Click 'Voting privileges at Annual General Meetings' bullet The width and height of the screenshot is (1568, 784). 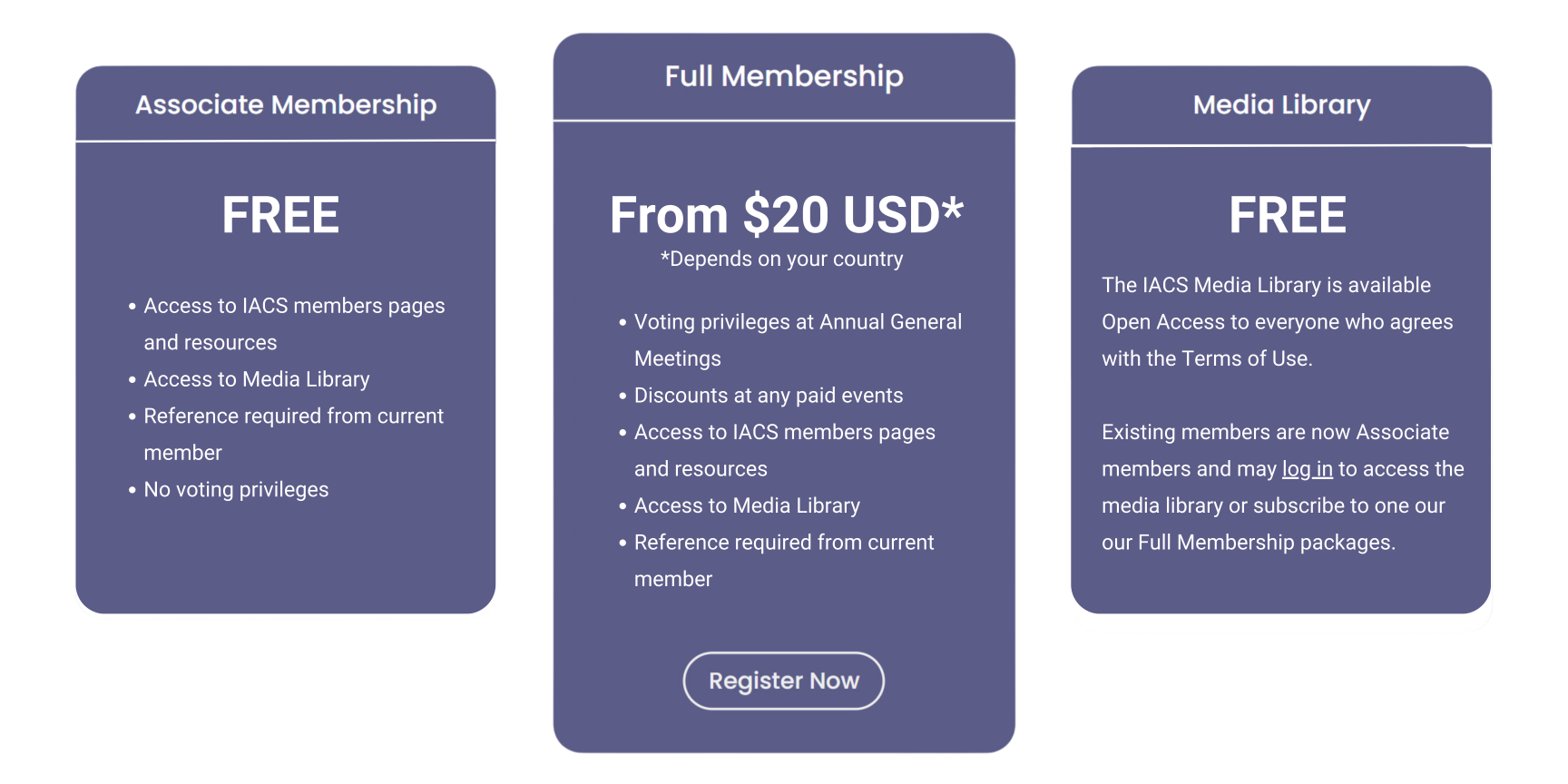click(798, 322)
